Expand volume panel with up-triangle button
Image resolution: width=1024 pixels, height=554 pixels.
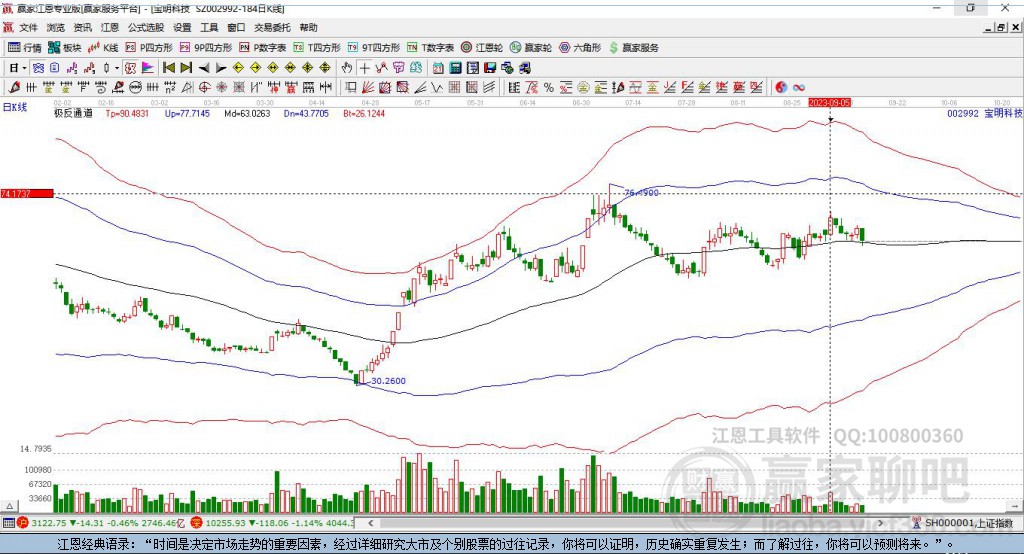(x=9, y=506)
